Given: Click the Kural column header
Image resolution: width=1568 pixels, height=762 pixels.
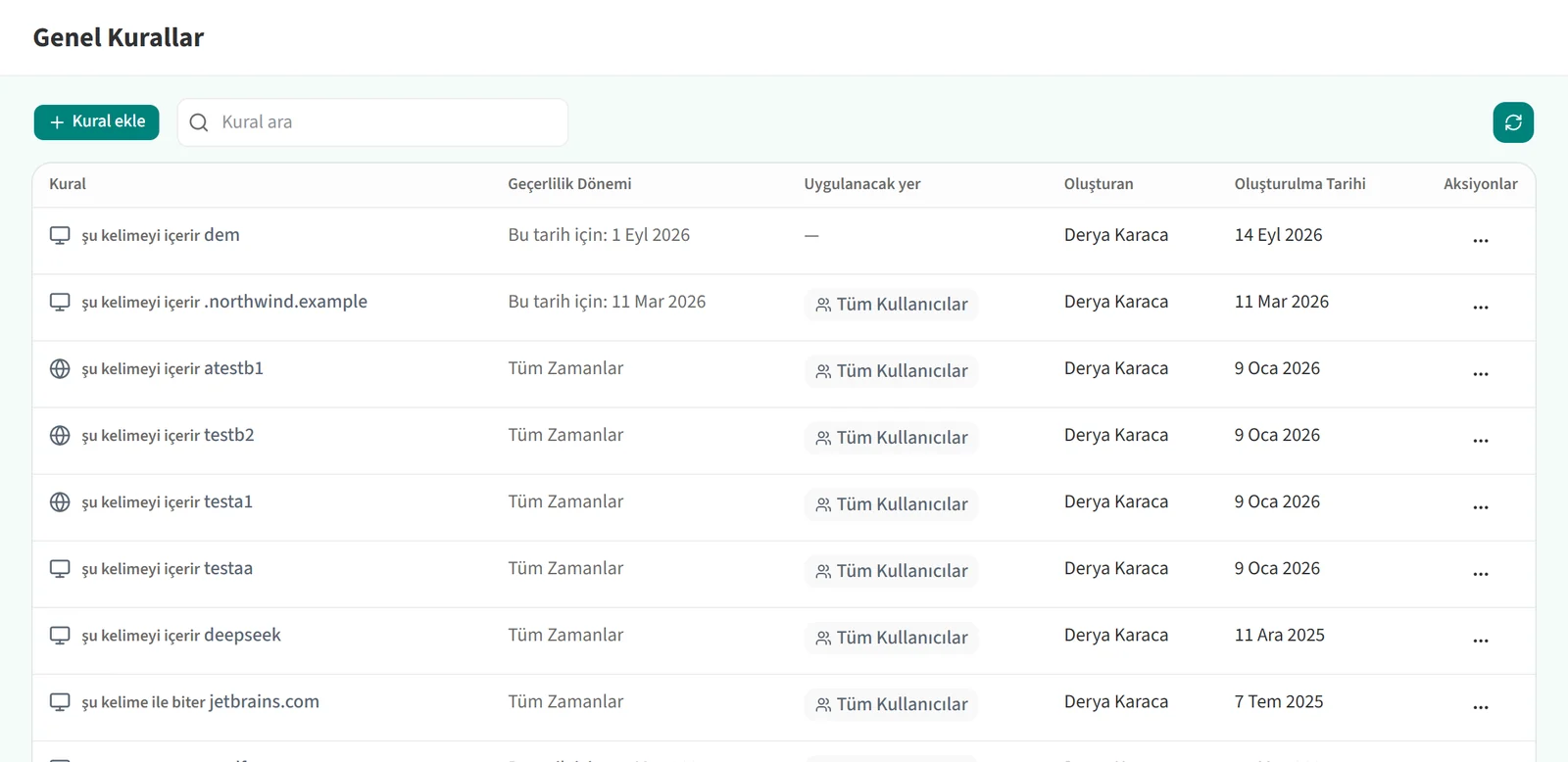Looking at the screenshot, I should coord(68,184).
